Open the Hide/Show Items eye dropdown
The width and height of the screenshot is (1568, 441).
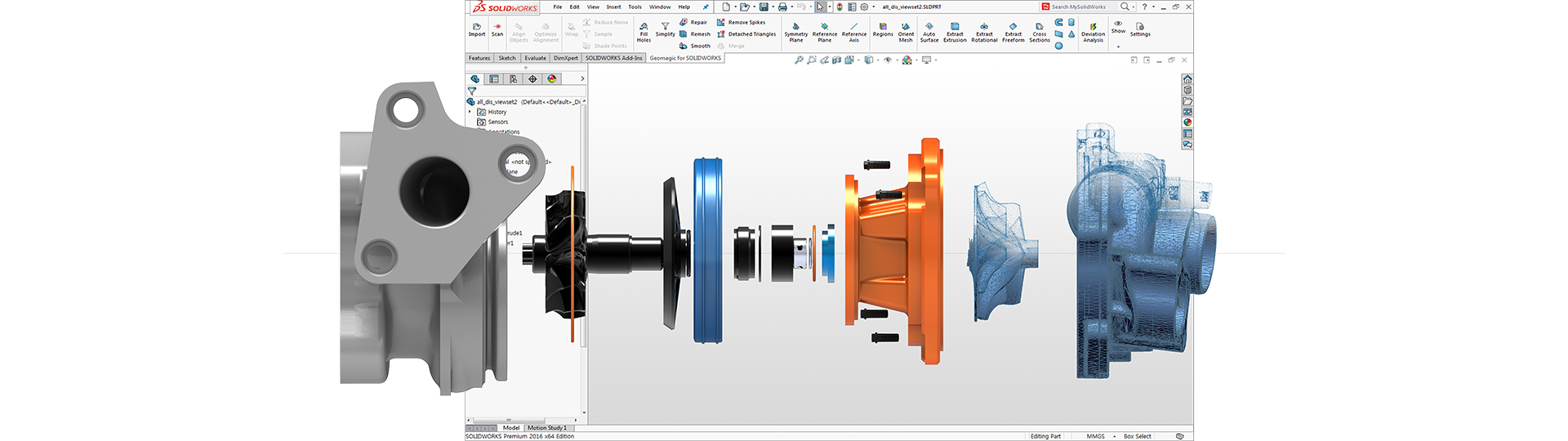pyautogui.click(x=889, y=60)
